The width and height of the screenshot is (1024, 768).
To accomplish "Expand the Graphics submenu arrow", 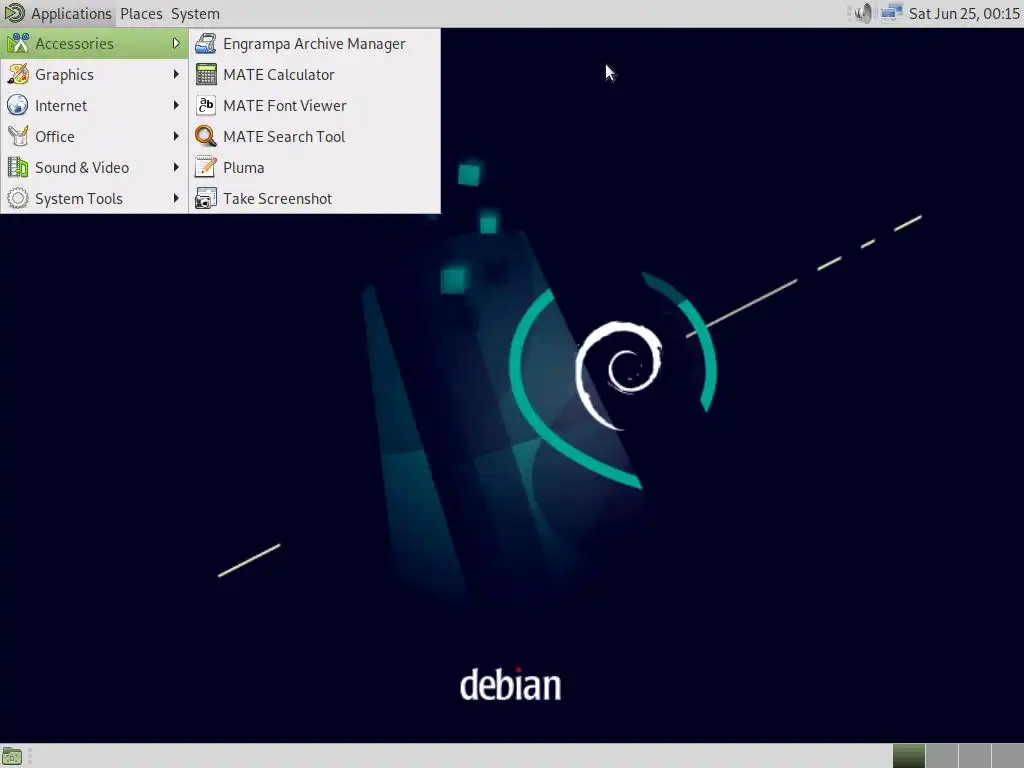I will tap(176, 74).
